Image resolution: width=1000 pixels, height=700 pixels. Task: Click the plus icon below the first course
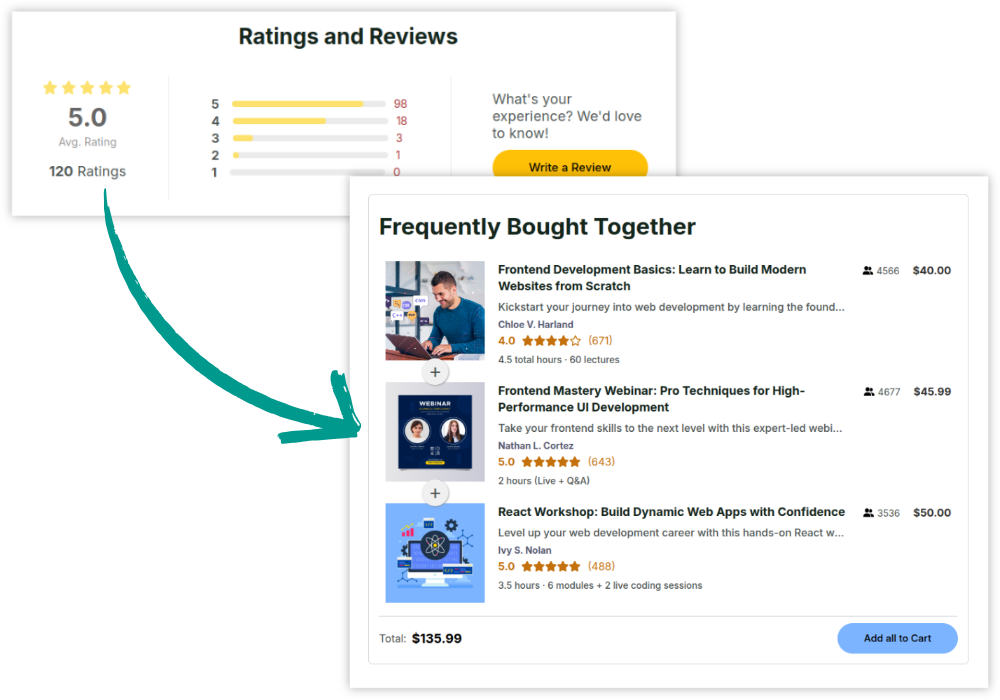[x=435, y=372]
